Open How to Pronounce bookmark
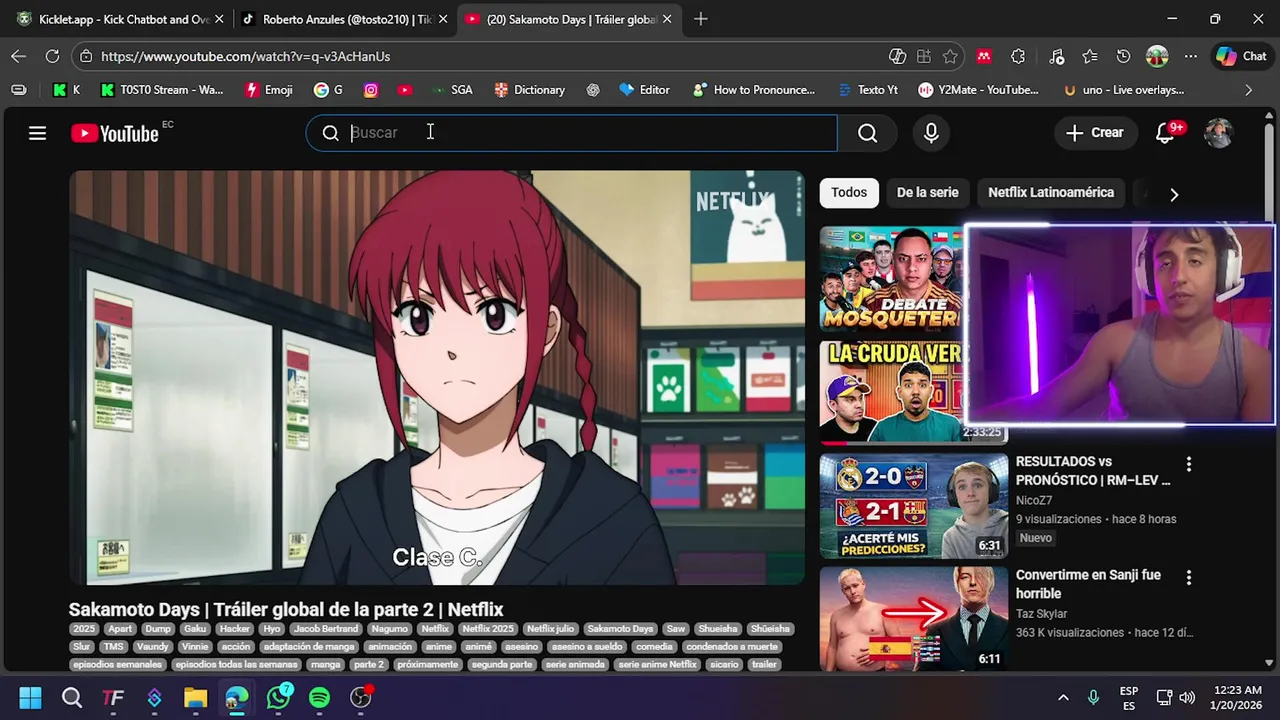Image resolution: width=1280 pixels, height=720 pixels. coord(754,90)
